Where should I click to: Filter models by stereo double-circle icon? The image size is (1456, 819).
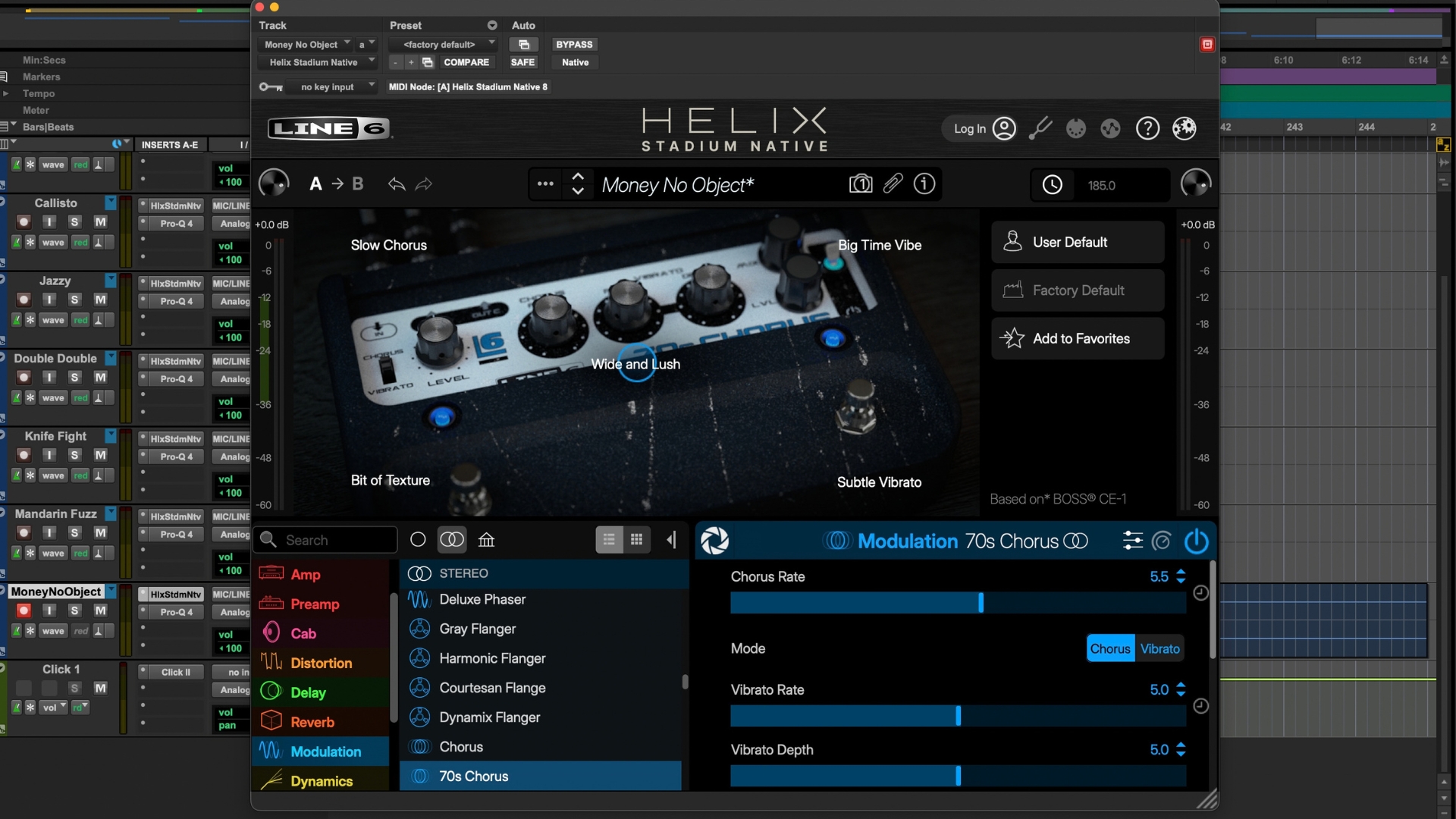(x=452, y=540)
